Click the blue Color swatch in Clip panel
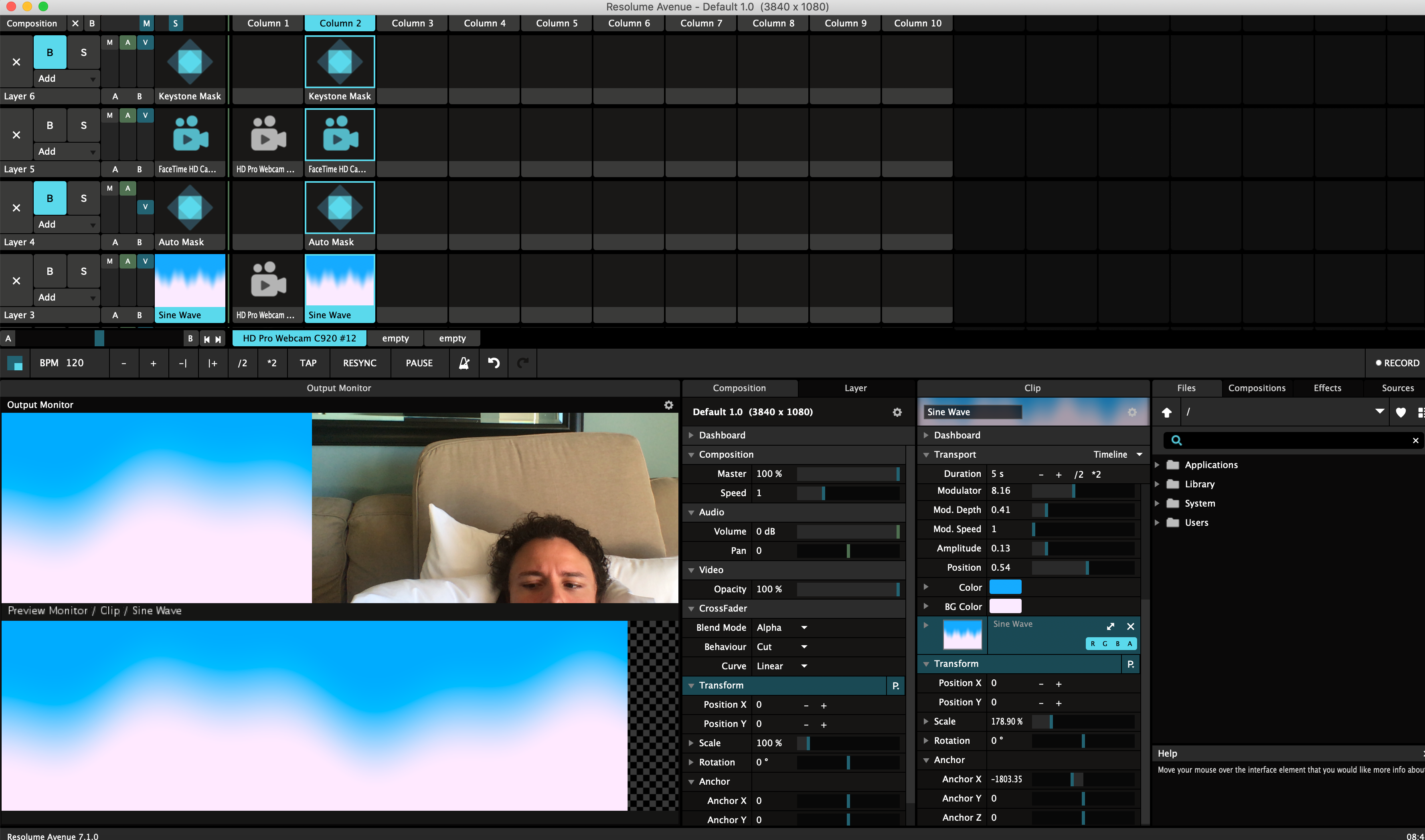The height and width of the screenshot is (840, 1425). (1005, 587)
